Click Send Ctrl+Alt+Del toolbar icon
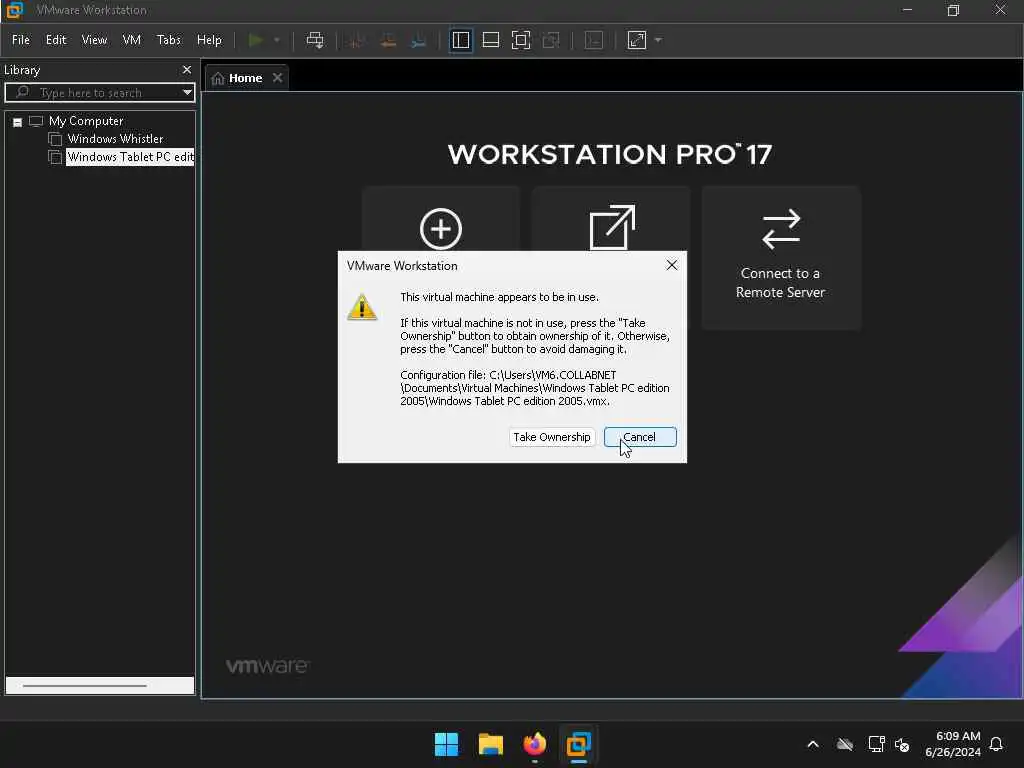Viewport: 1024px width, 768px height. (x=315, y=40)
